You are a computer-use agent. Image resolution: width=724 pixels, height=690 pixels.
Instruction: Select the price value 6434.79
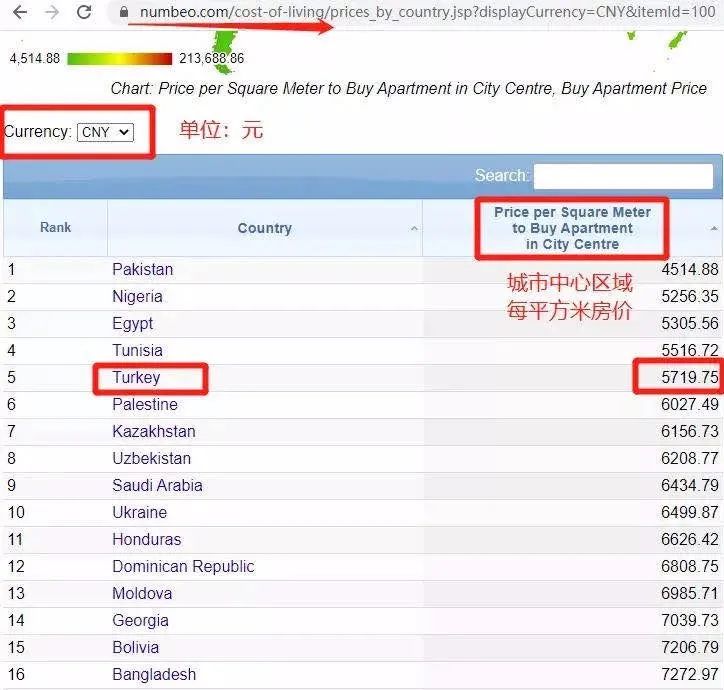pos(690,485)
